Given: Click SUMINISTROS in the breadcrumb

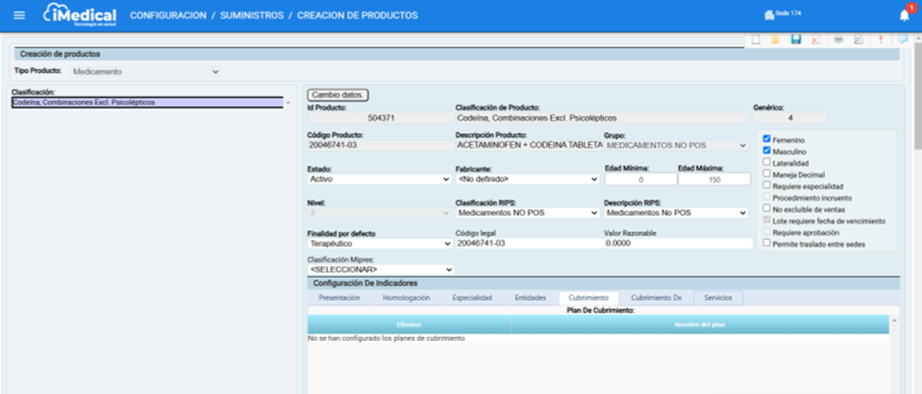Looking at the screenshot, I should (x=252, y=15).
